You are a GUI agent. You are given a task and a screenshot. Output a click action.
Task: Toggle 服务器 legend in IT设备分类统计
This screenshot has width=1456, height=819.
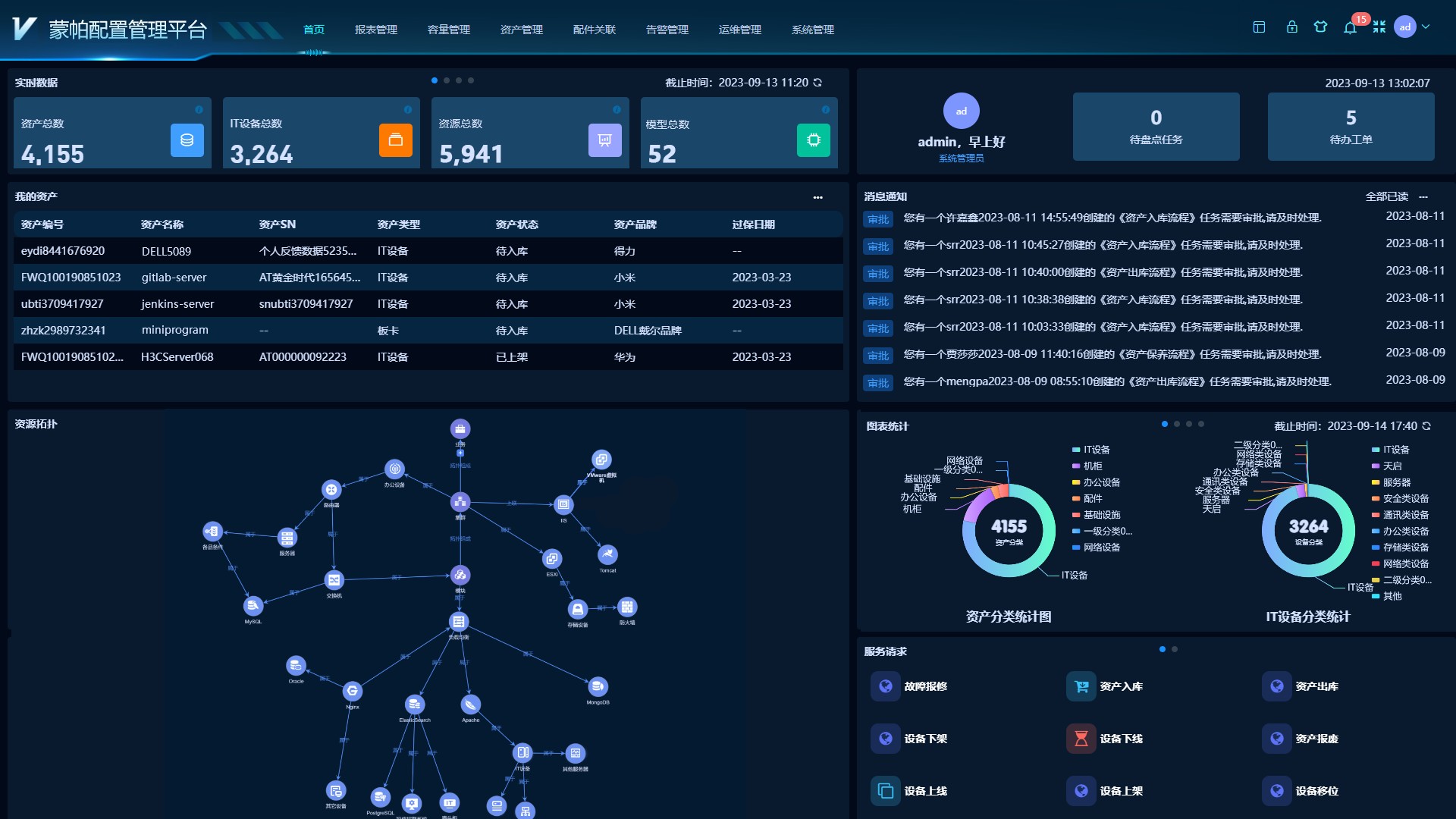click(x=1396, y=482)
